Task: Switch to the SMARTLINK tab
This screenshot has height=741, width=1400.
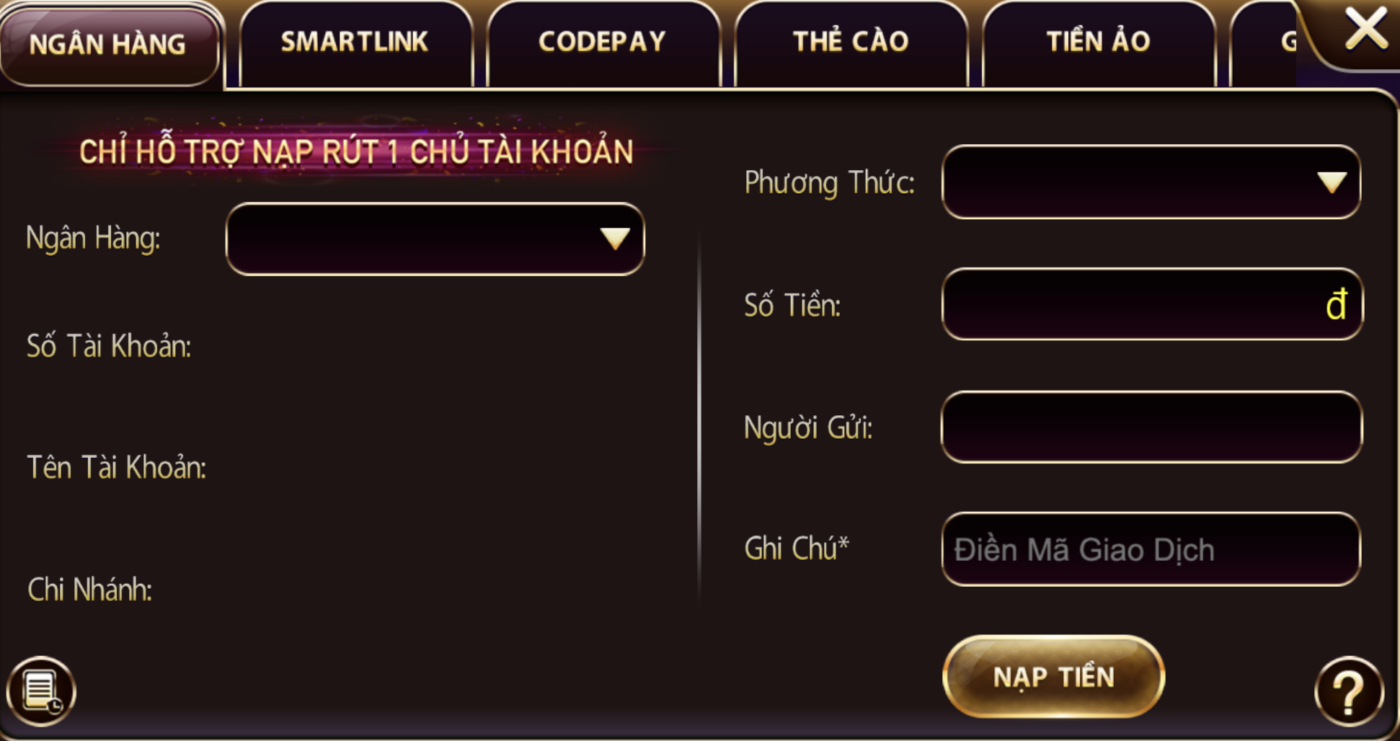Action: (355, 41)
